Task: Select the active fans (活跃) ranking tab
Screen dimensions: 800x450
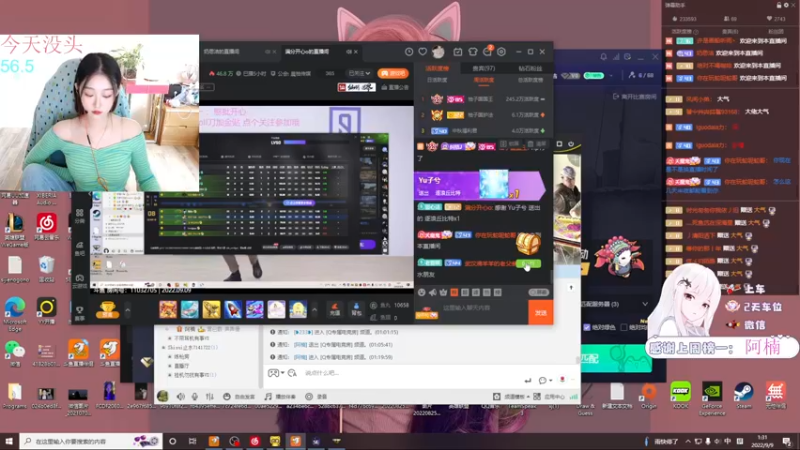Action: [437, 68]
